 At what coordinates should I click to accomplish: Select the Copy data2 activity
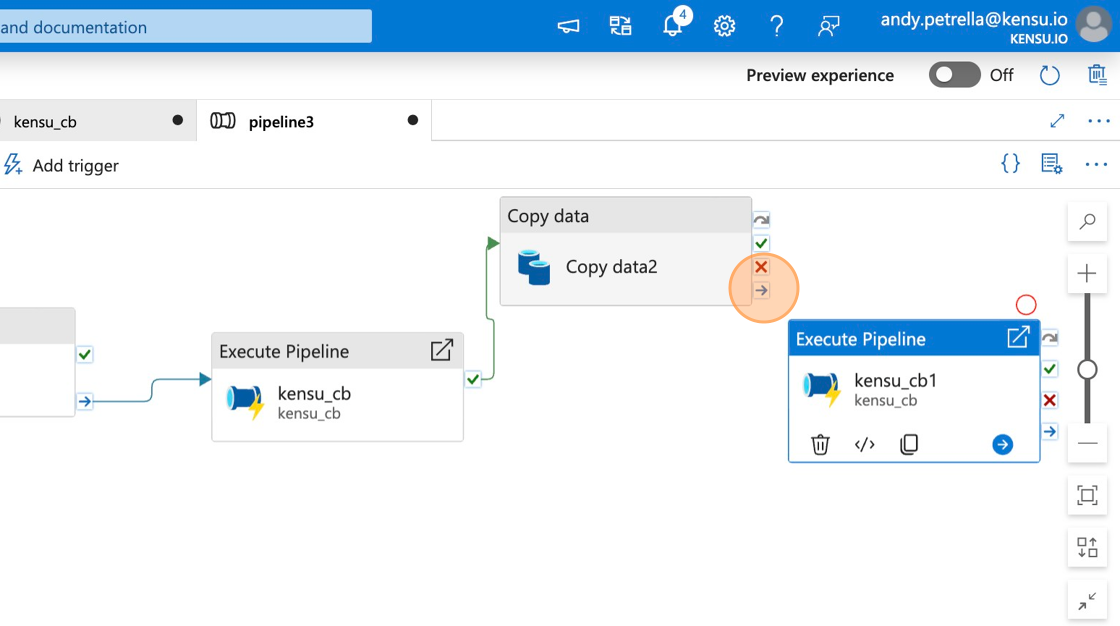click(625, 252)
